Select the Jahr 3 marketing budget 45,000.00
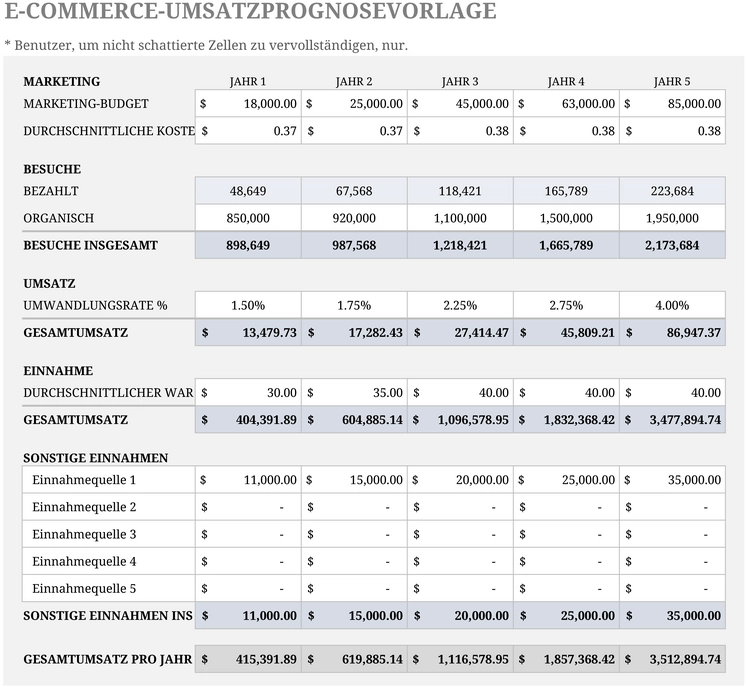Screen dimensions: 746x687 460,104
